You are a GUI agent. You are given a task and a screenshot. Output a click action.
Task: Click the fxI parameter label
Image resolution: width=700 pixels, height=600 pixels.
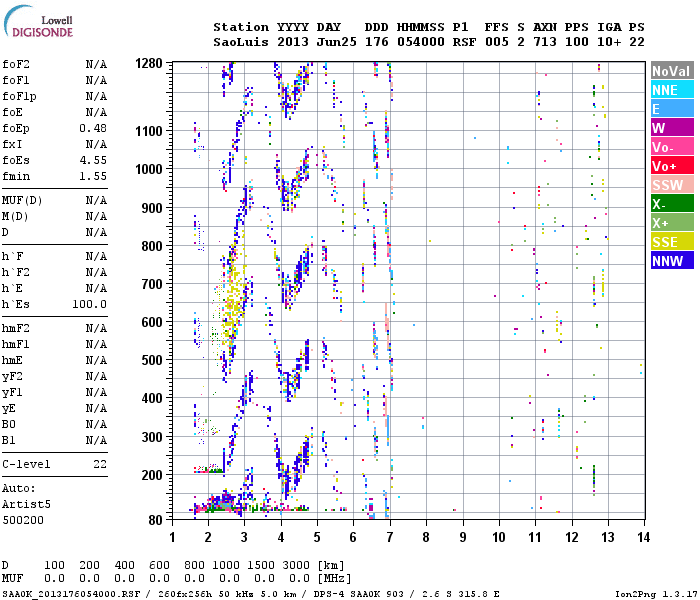pyautogui.click(x=12, y=145)
